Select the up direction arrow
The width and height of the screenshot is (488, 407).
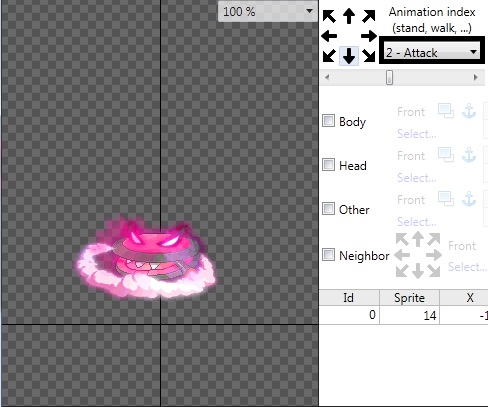[x=349, y=16]
